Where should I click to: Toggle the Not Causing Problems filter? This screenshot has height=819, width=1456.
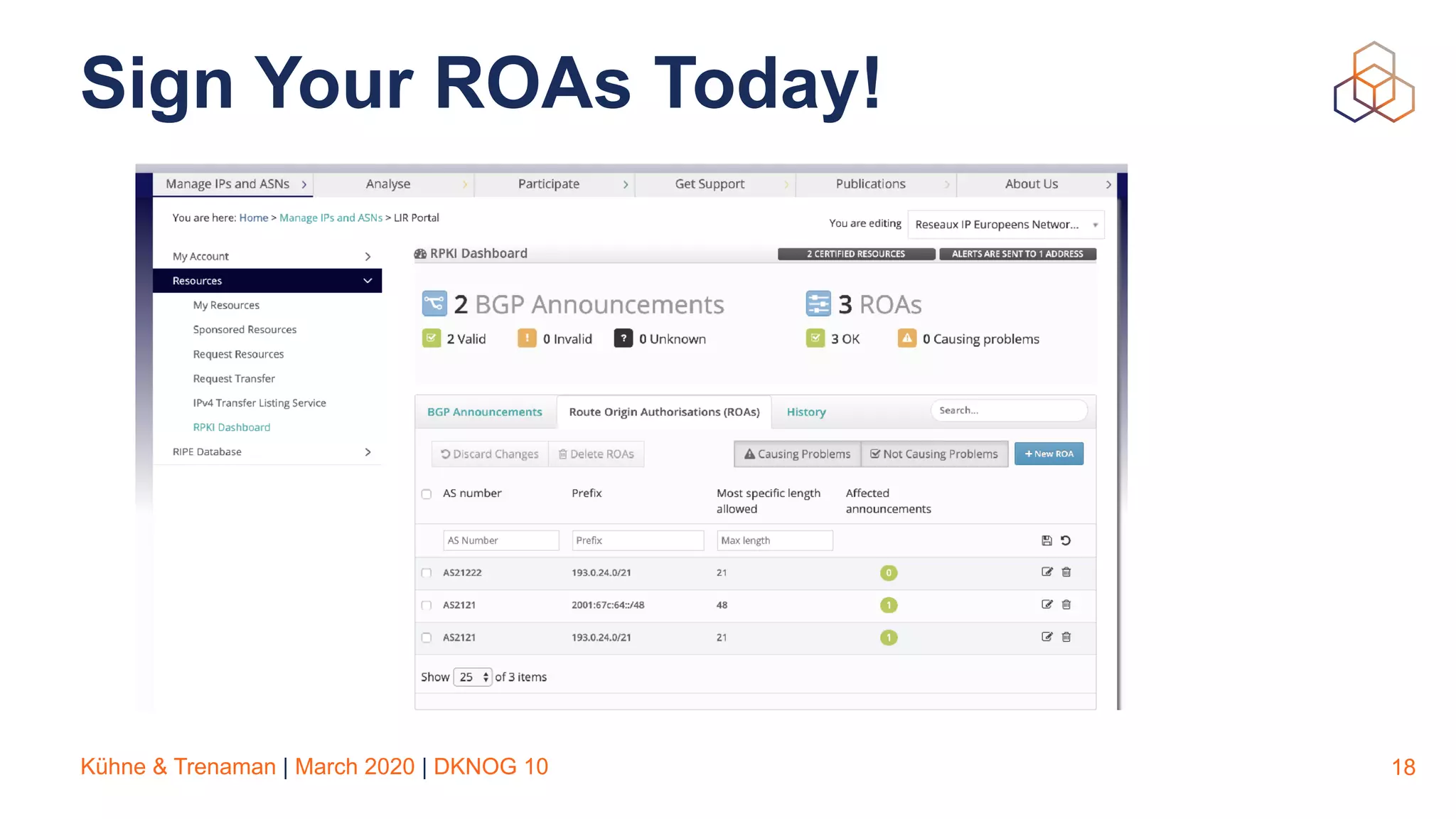pyautogui.click(x=934, y=454)
